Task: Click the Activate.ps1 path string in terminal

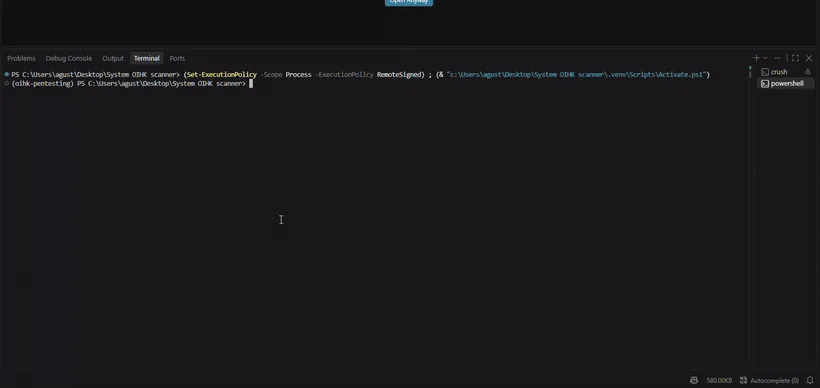Action: click(x=576, y=75)
